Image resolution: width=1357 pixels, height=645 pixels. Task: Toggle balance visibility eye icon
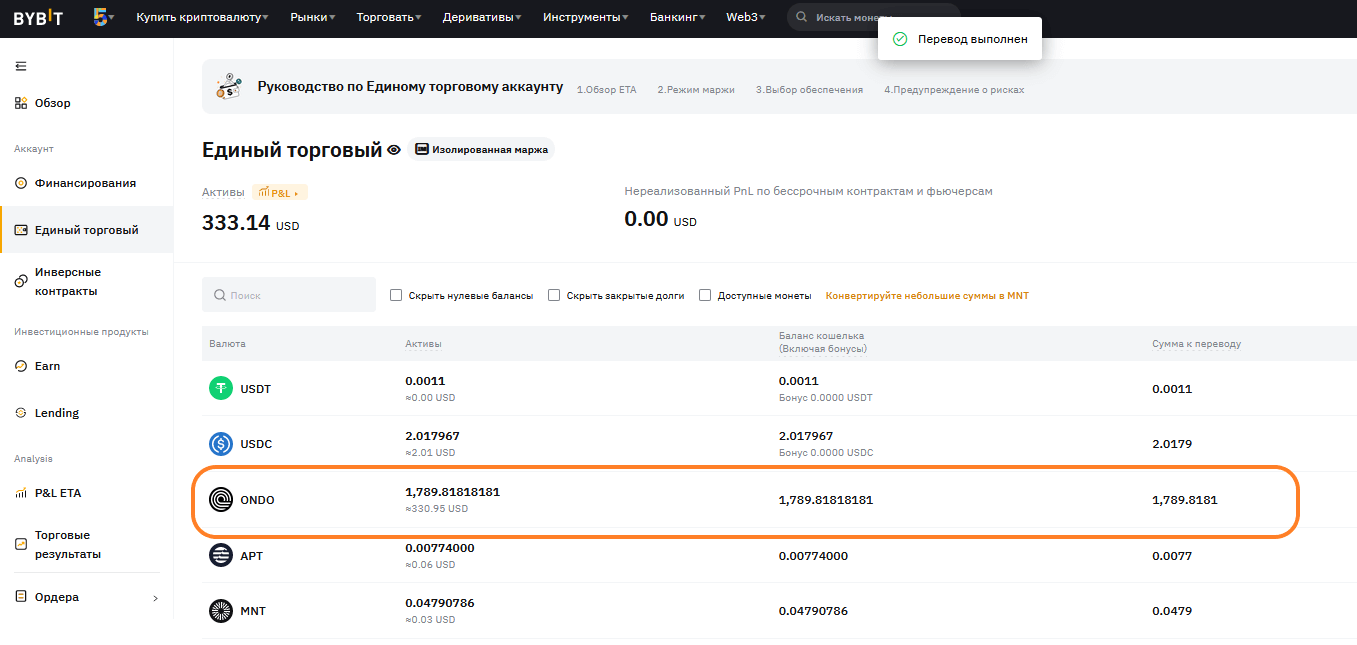[394, 150]
